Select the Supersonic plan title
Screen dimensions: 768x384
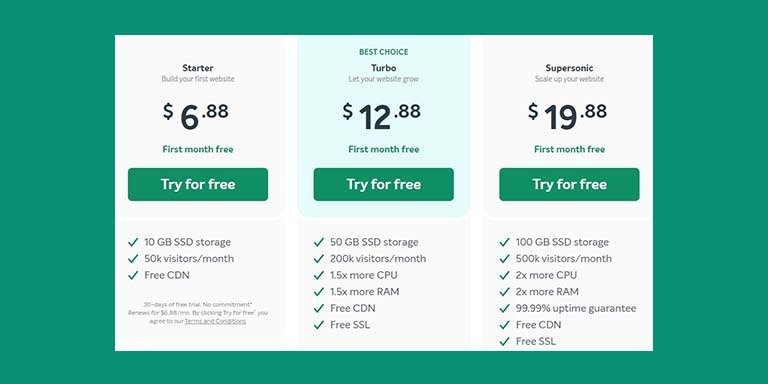click(x=569, y=68)
